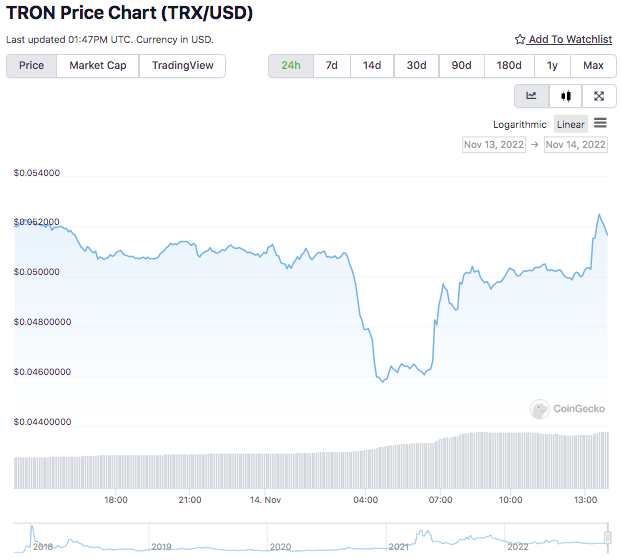Click the $0.04800000 axis label
This screenshot has height=559, width=622.
coord(42,322)
